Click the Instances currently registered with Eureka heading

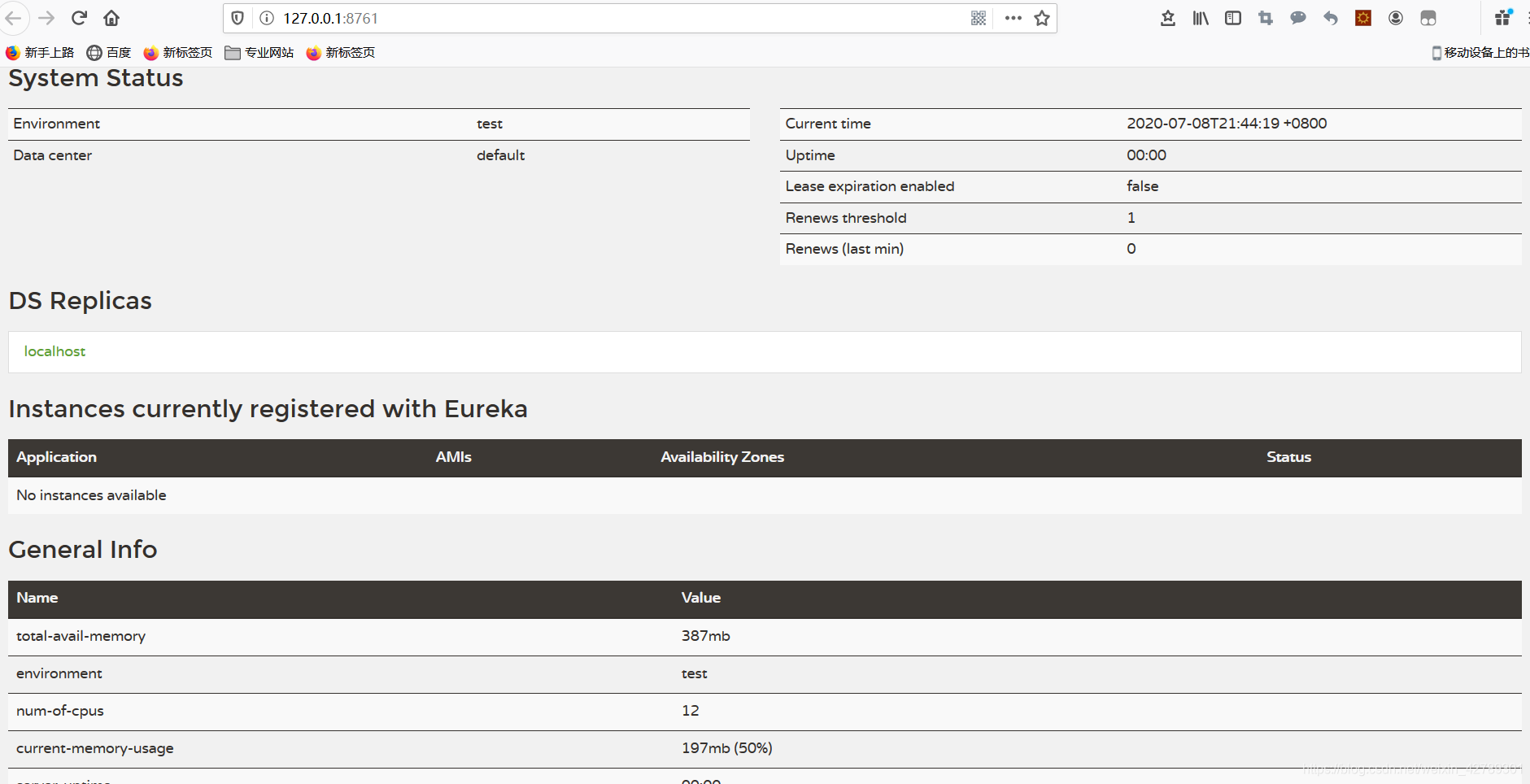(x=268, y=409)
